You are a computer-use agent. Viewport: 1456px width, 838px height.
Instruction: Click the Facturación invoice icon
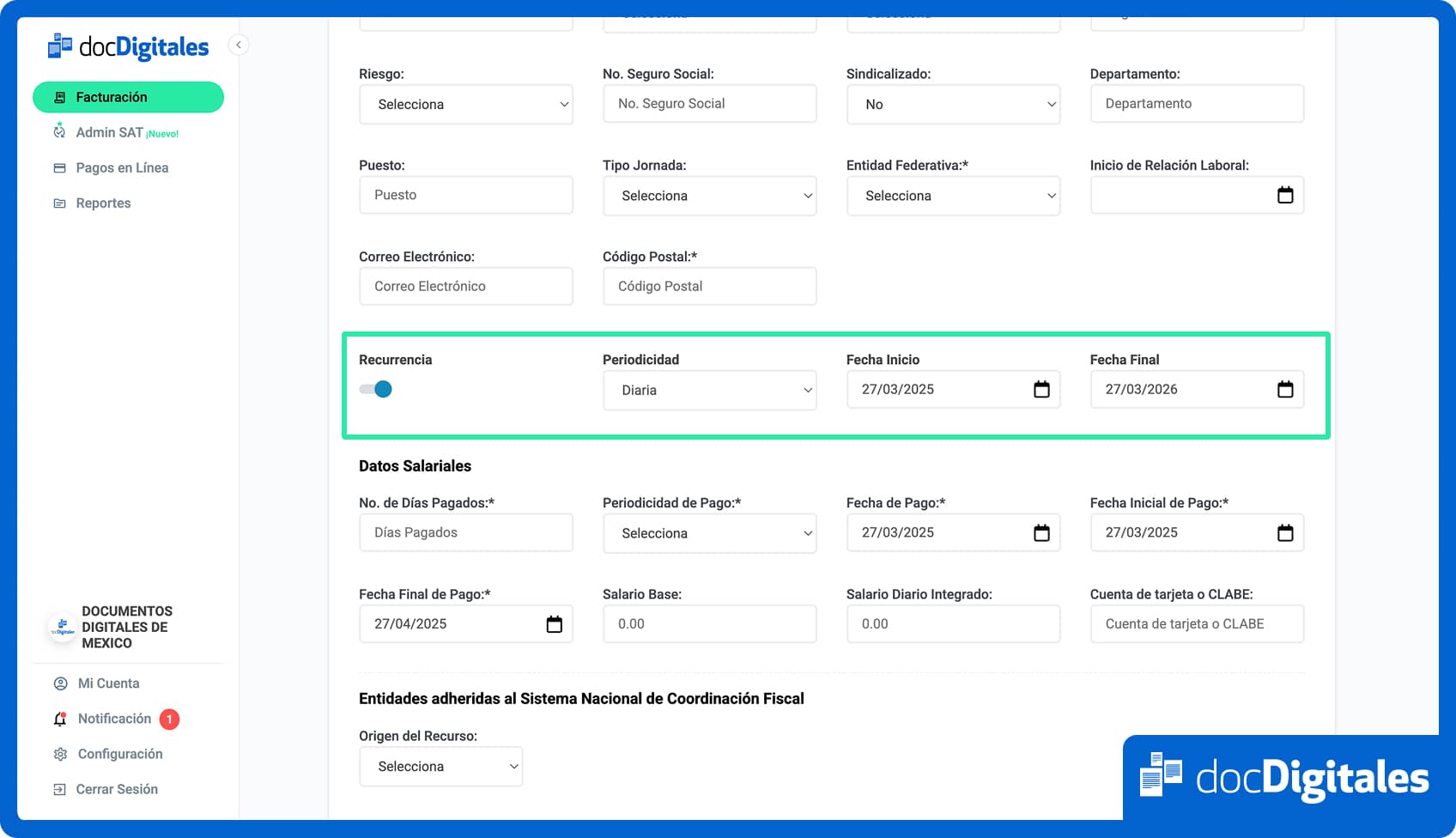59,97
